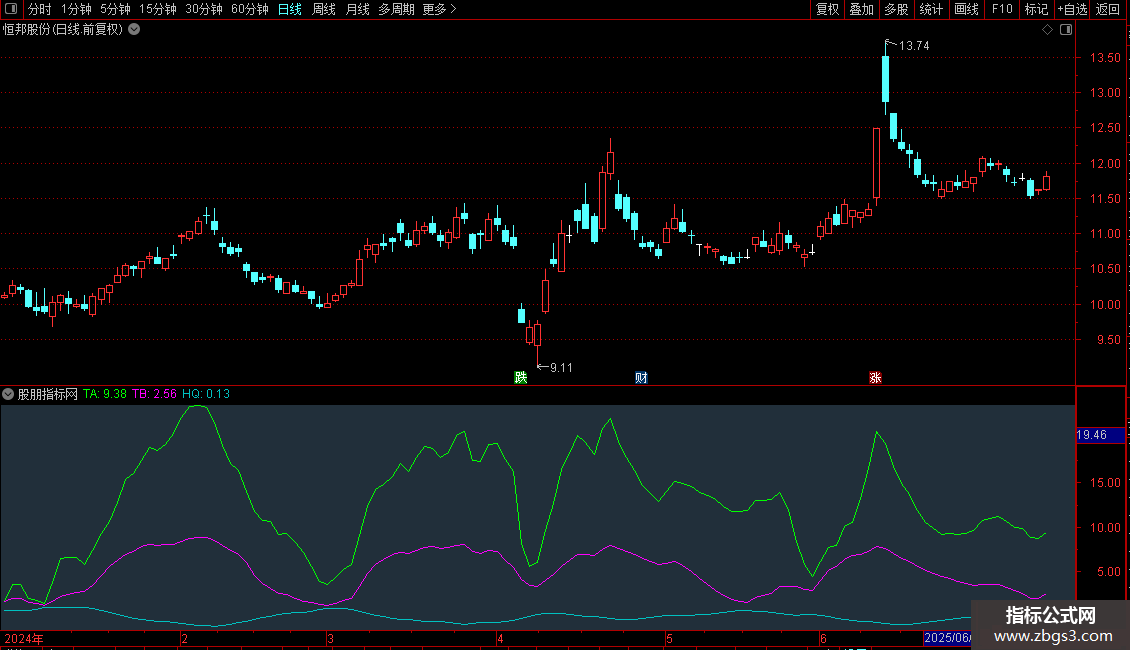Expand the 更多 periods menu
This screenshot has height=650, width=1130.
[439, 9]
